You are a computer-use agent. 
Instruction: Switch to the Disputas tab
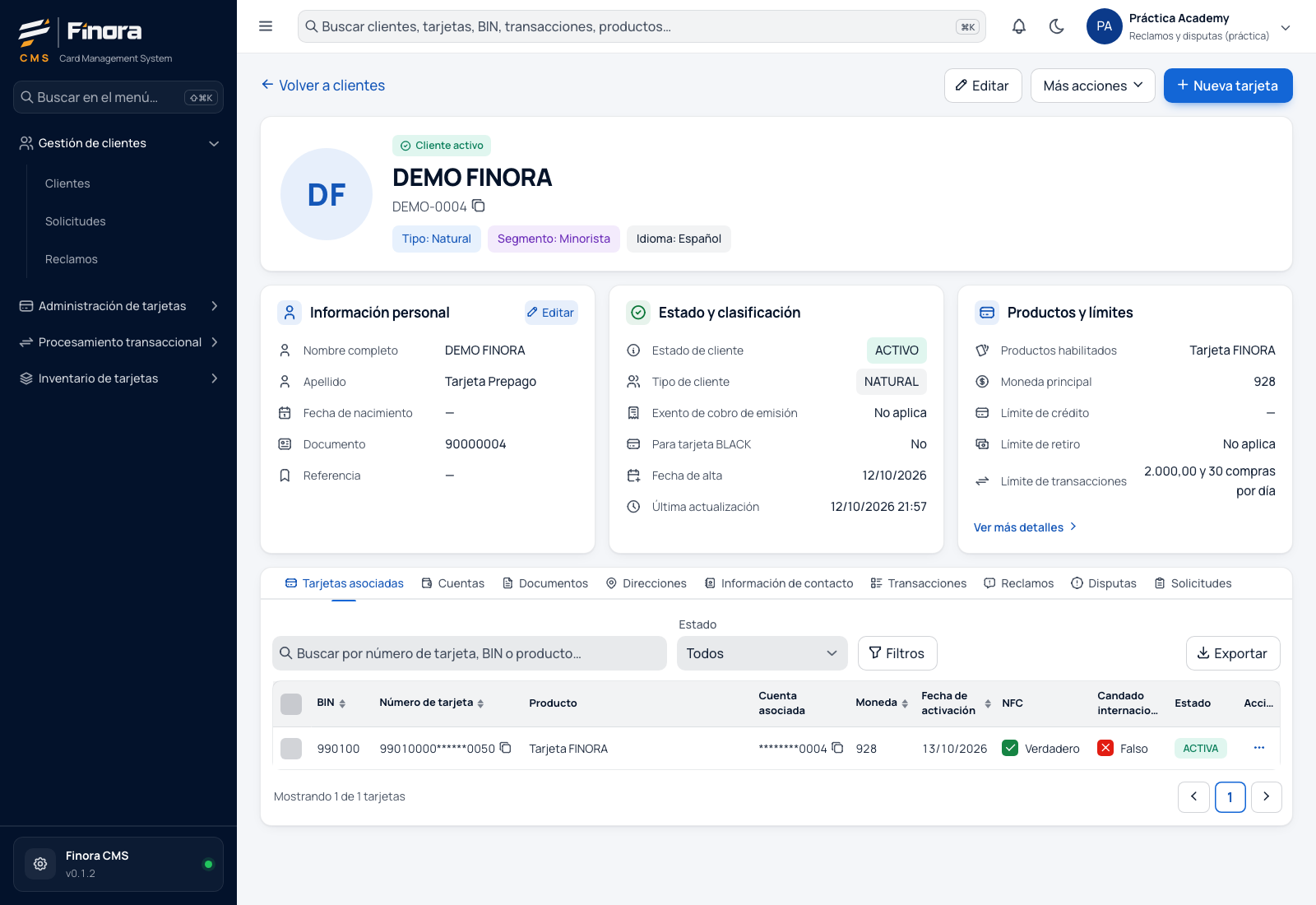pos(1104,583)
